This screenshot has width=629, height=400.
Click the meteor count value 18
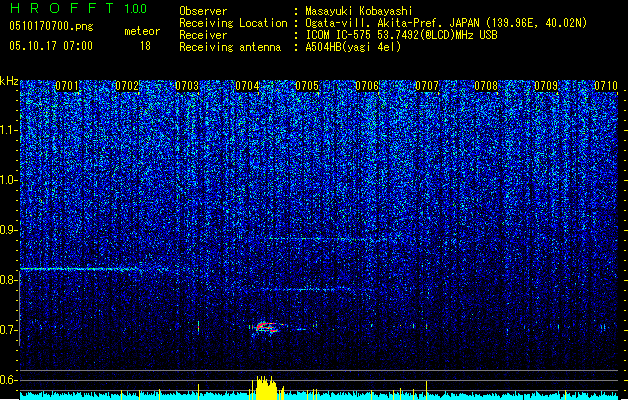[x=145, y=46]
